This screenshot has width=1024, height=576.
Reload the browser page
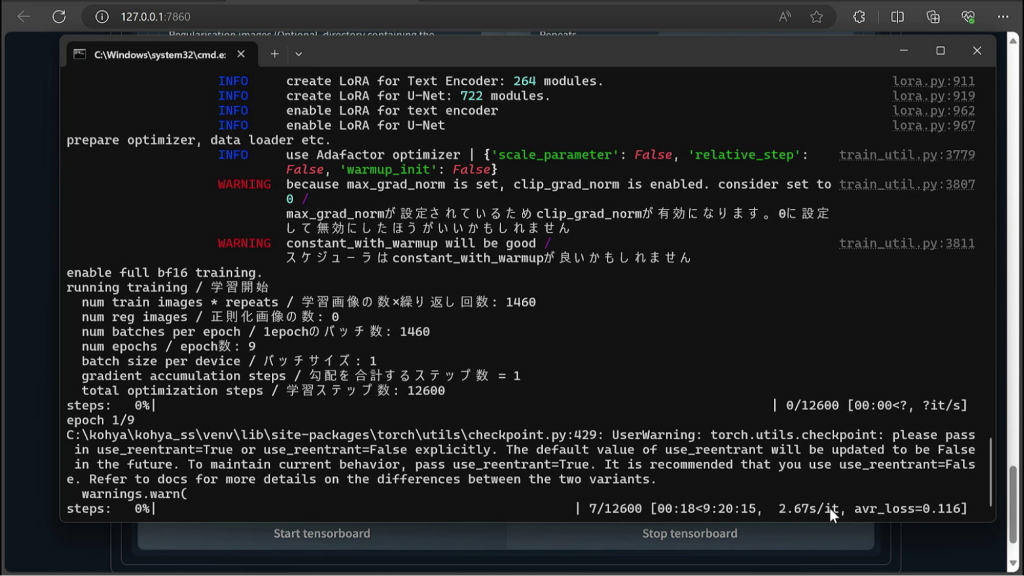pos(59,17)
